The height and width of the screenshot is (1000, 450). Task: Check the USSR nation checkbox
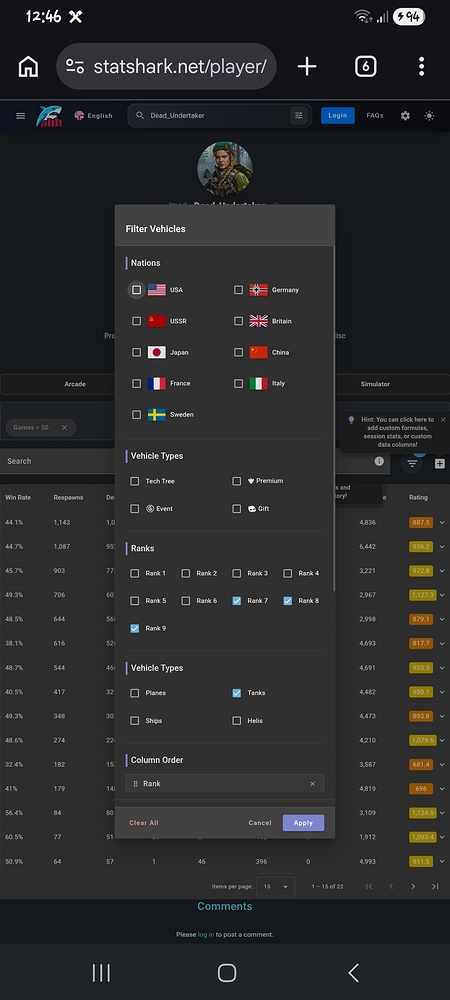click(136, 321)
